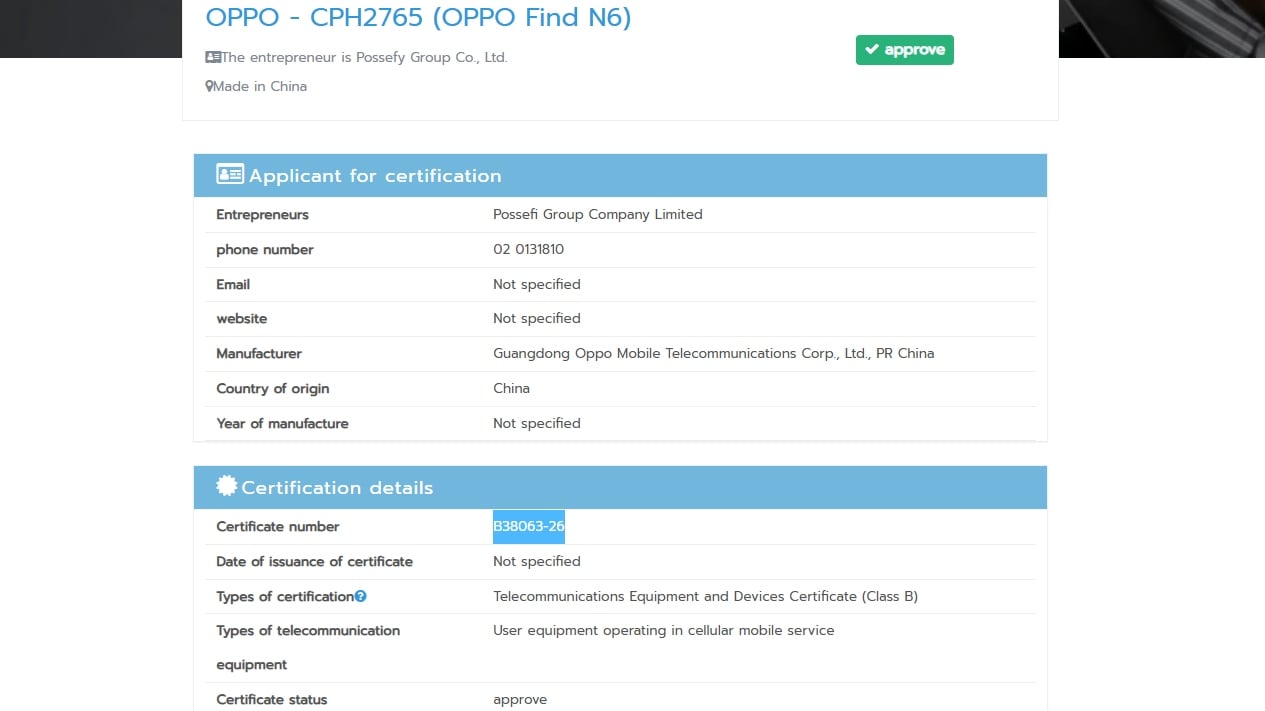This screenshot has height=711, width=1265.
Task: Click the Certificate status row showing approve
Action: point(519,699)
